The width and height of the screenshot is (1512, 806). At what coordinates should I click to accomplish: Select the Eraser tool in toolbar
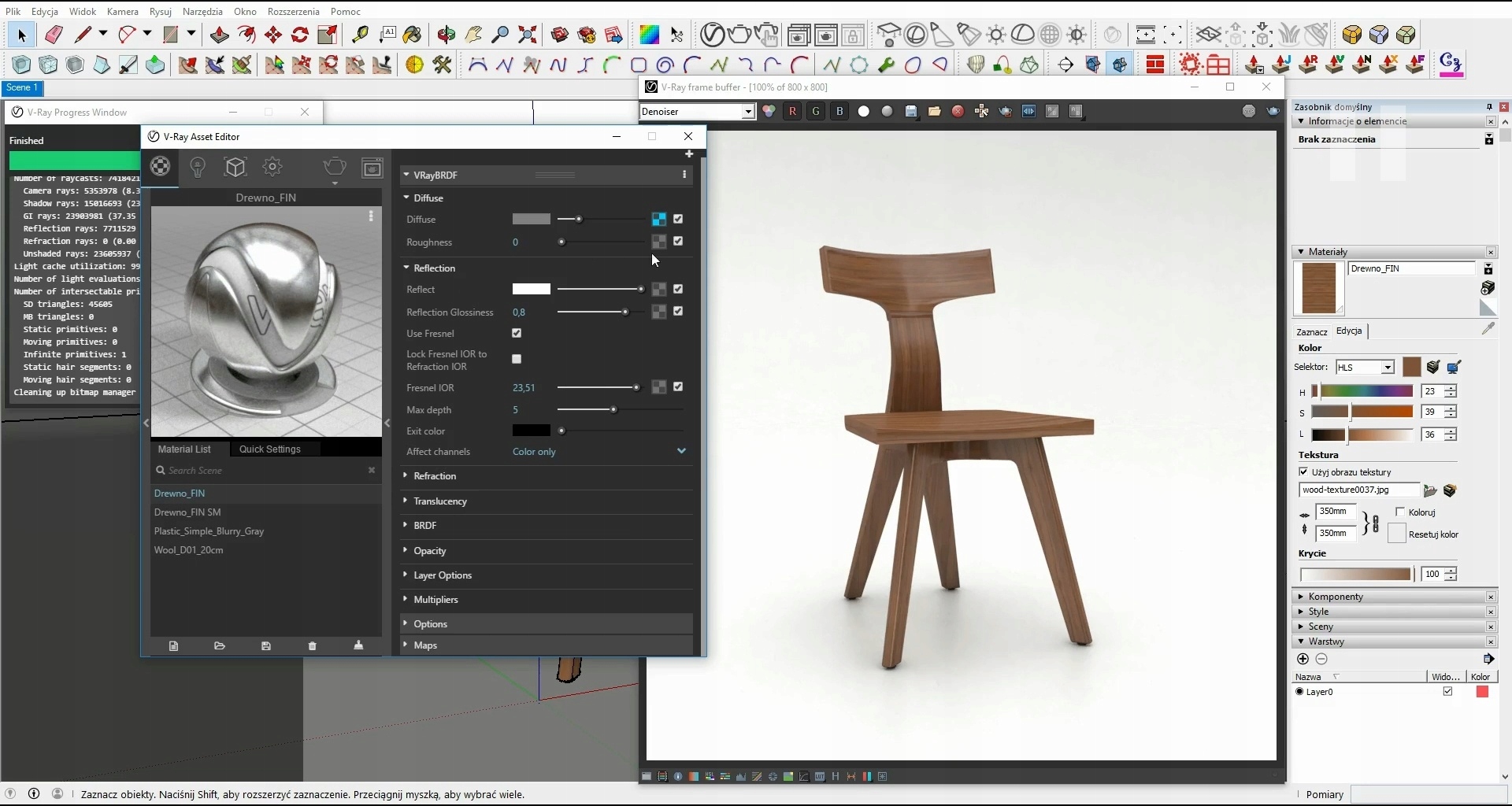(x=54, y=35)
